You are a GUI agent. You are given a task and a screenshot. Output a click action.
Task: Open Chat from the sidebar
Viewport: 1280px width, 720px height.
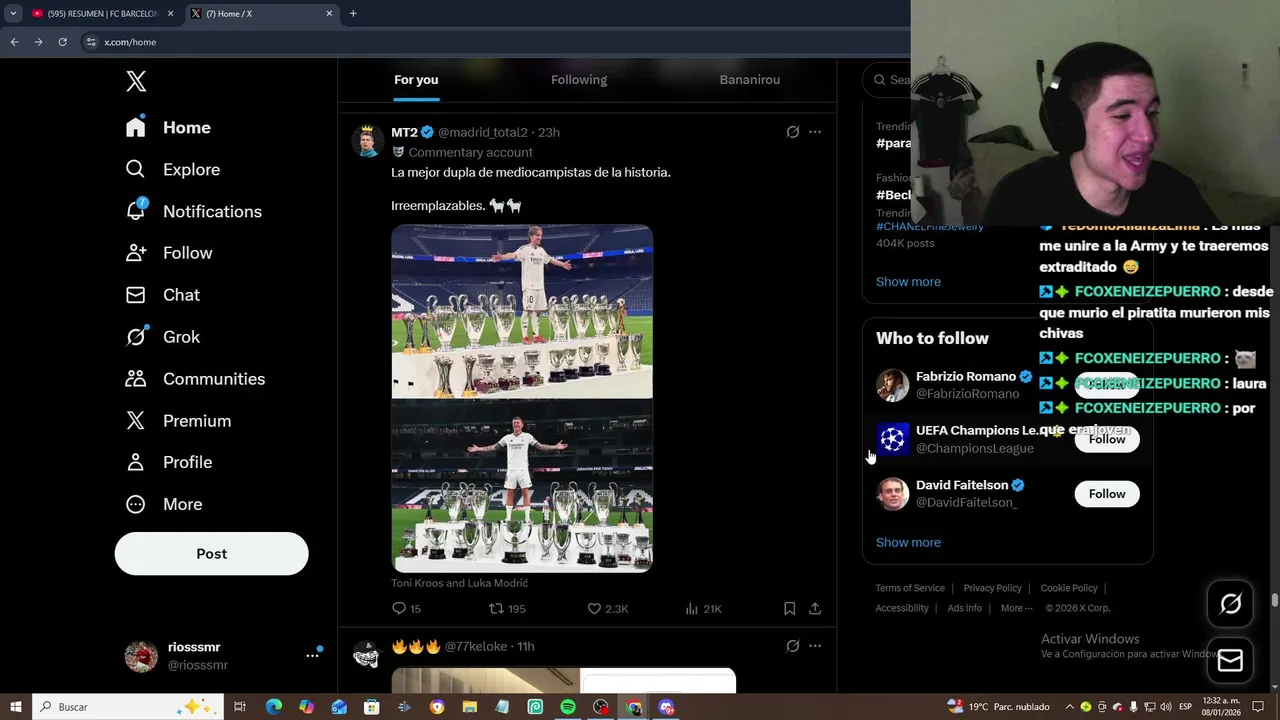pos(162,295)
